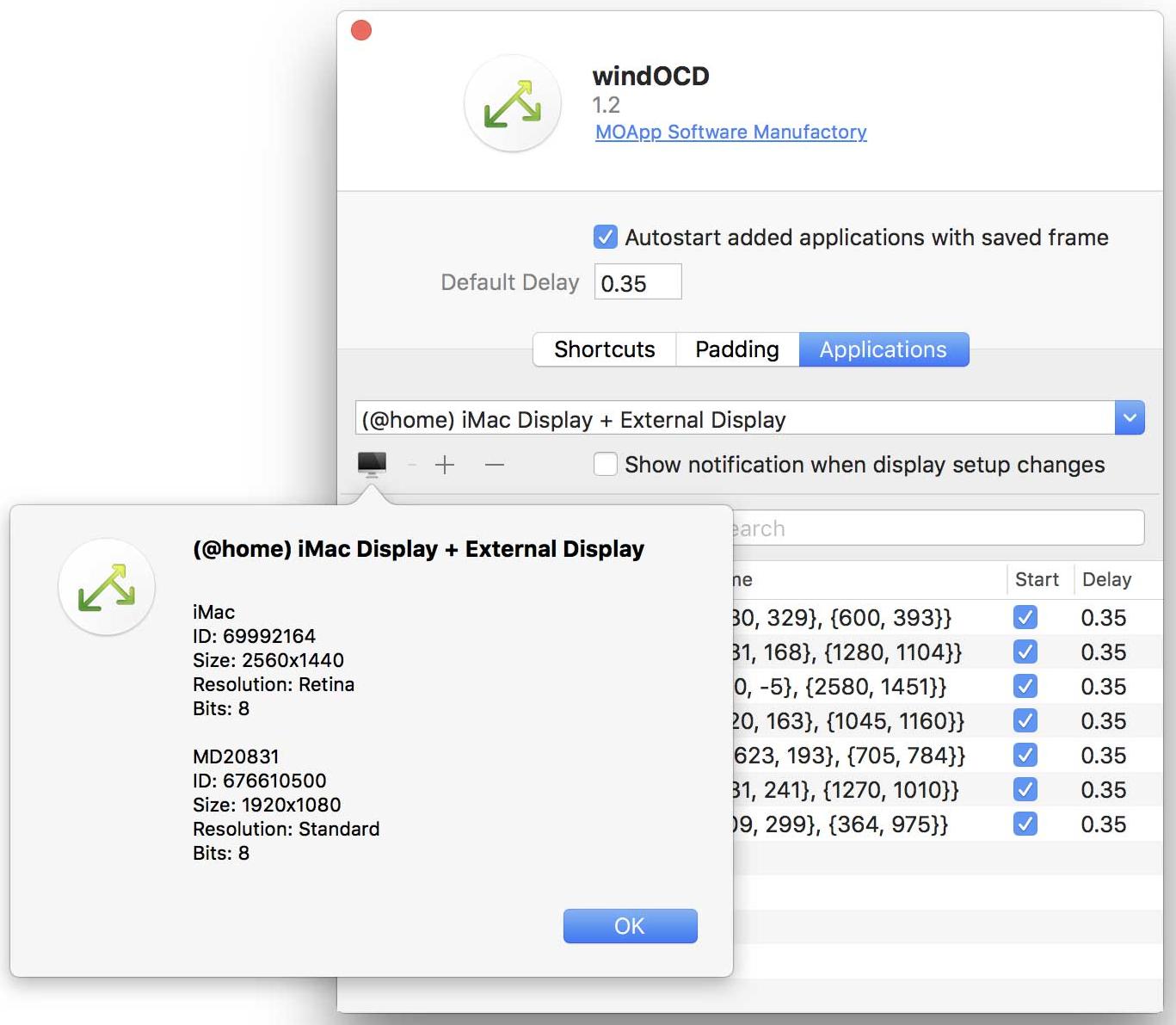Click the text Resolution: Standard
This screenshot has width=1176, height=1025.
(286, 829)
